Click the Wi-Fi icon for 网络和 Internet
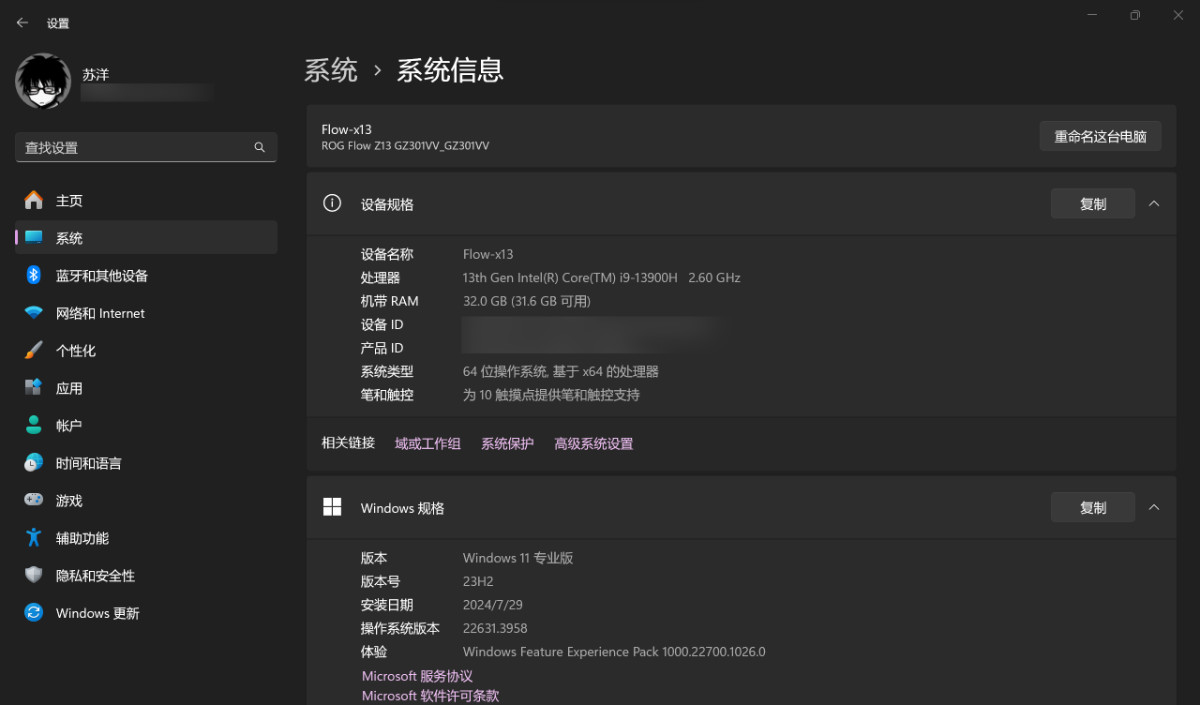The image size is (1200, 705). [x=34, y=313]
